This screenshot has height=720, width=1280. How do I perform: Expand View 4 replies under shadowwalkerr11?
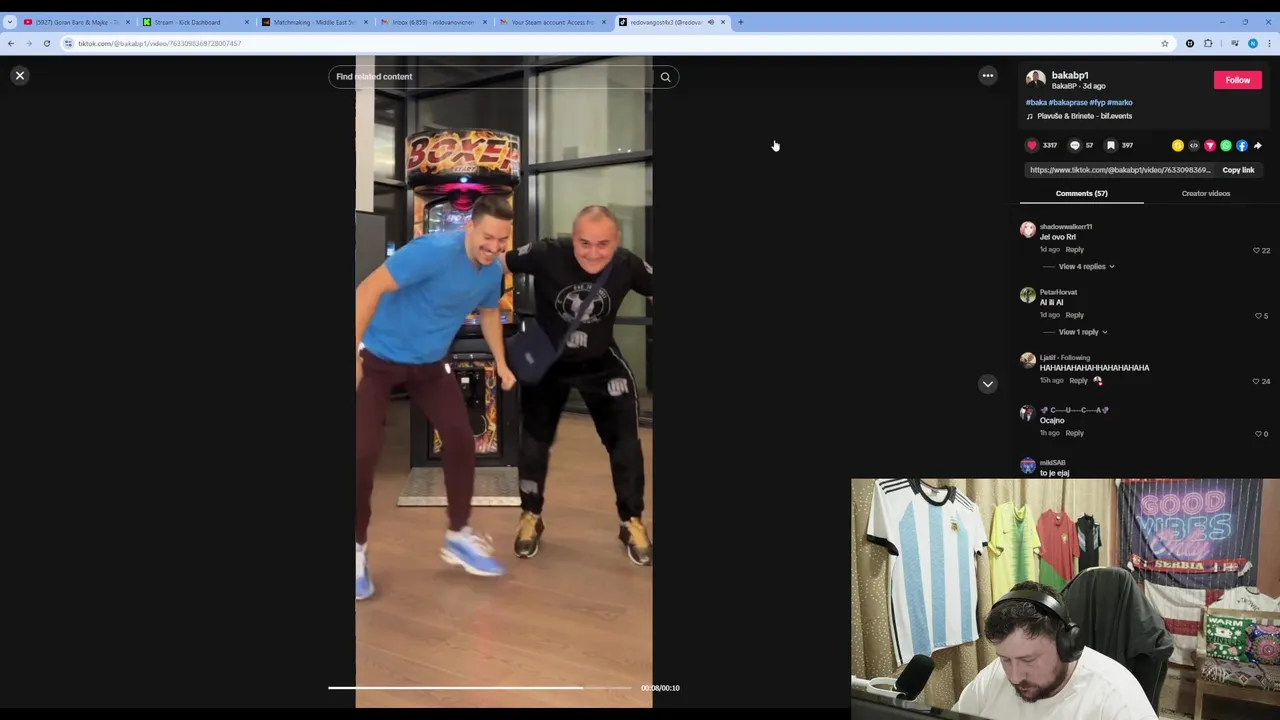pyautogui.click(x=1086, y=266)
